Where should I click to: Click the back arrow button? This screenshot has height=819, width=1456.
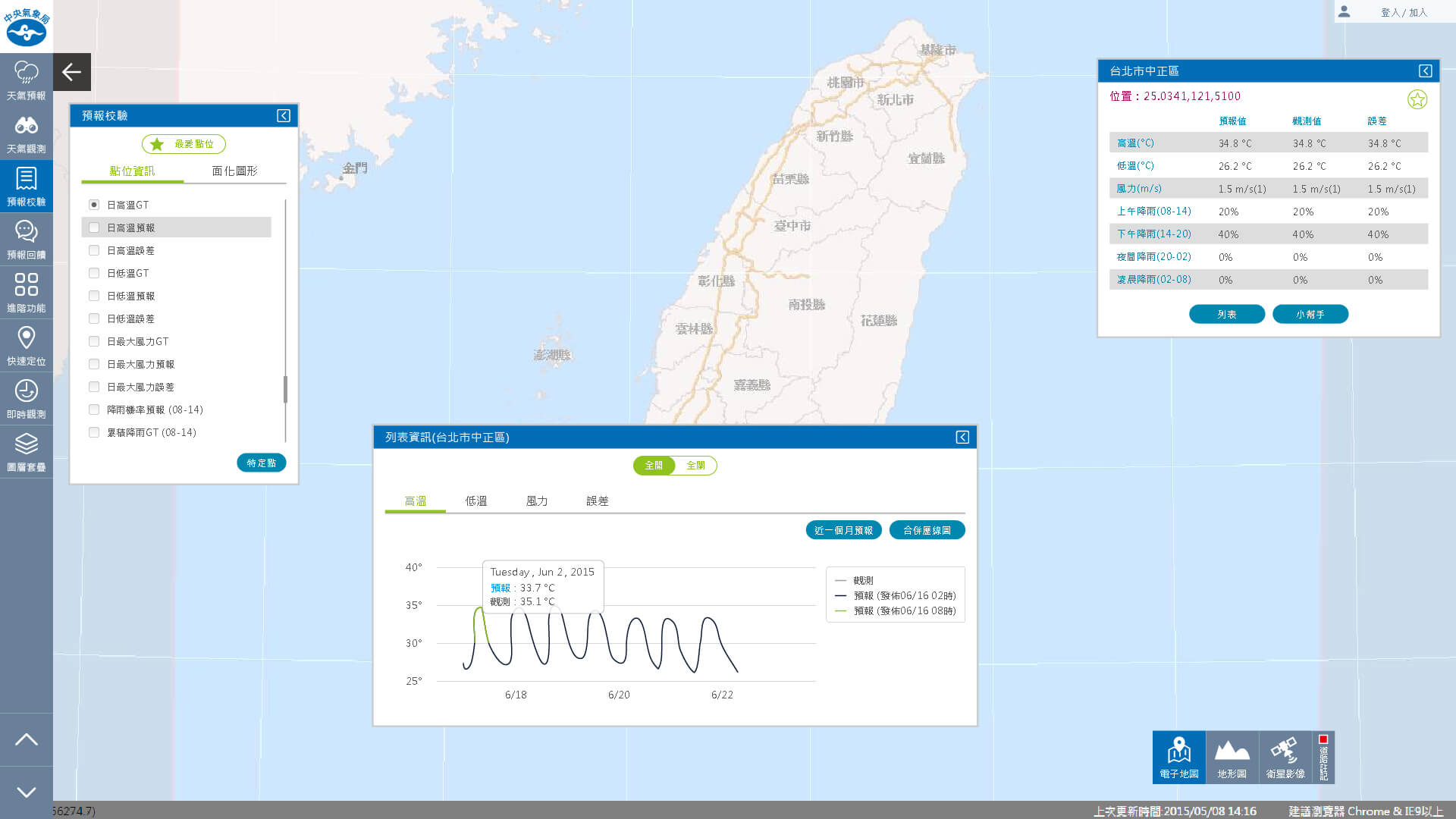coord(72,72)
